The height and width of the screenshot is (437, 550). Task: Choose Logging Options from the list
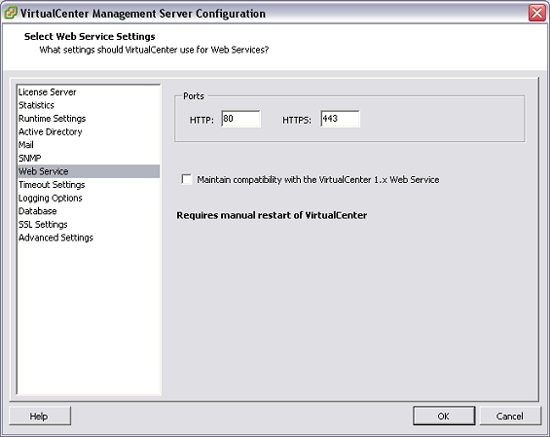50,198
